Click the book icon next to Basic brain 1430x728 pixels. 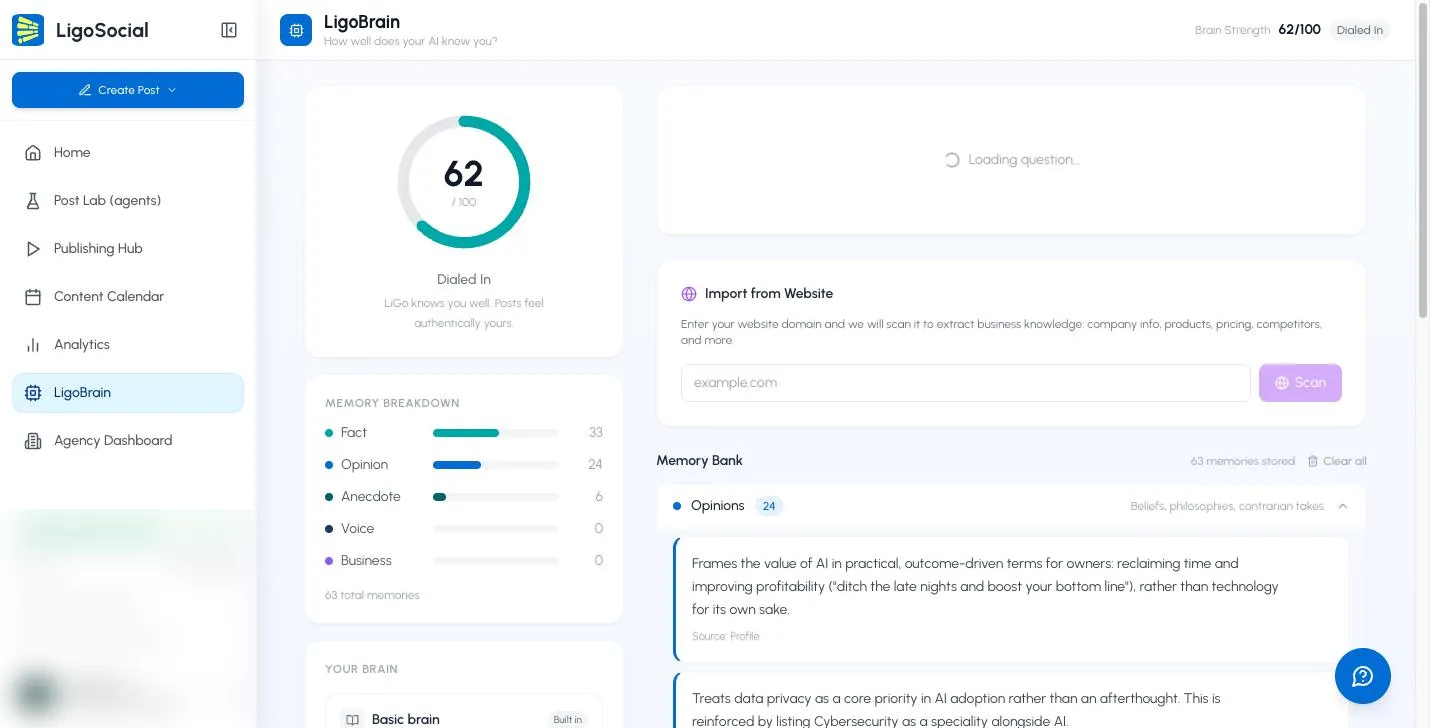(351, 719)
